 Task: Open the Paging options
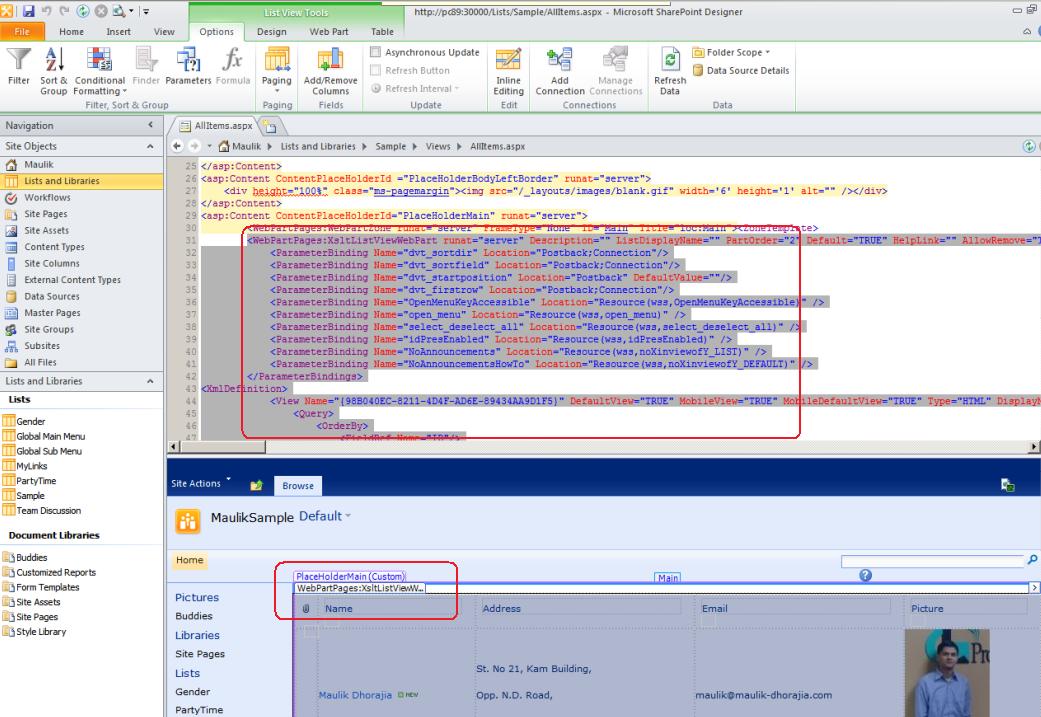pyautogui.click(x=277, y=69)
